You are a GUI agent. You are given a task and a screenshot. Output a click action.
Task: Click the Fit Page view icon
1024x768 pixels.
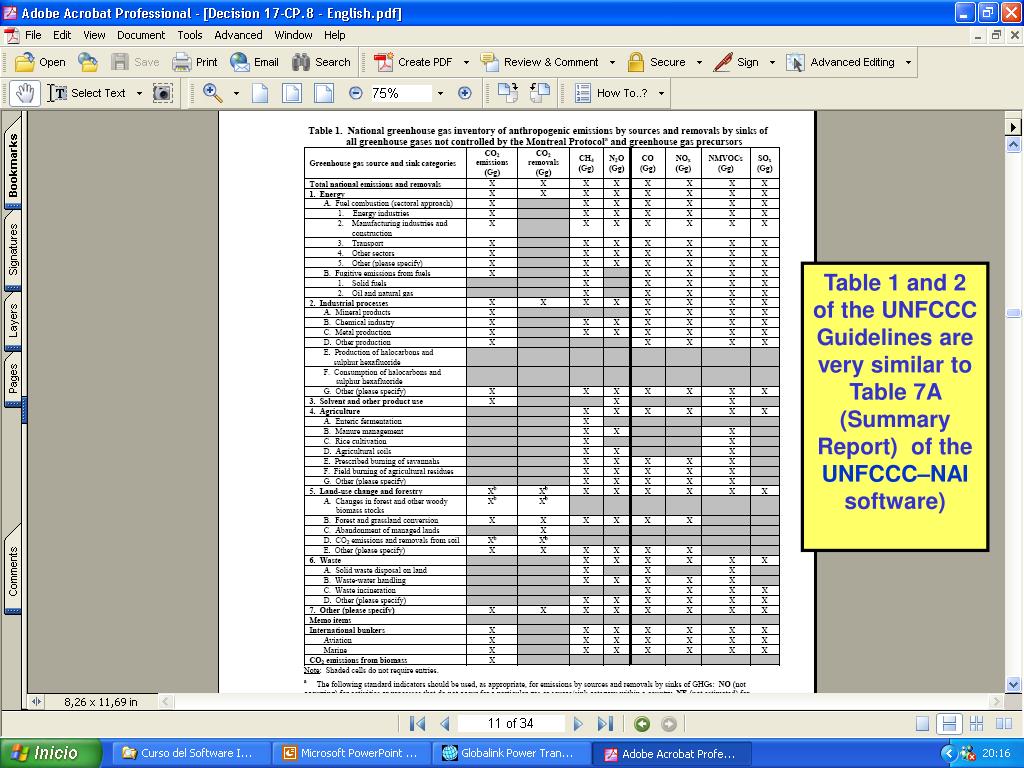(291, 93)
